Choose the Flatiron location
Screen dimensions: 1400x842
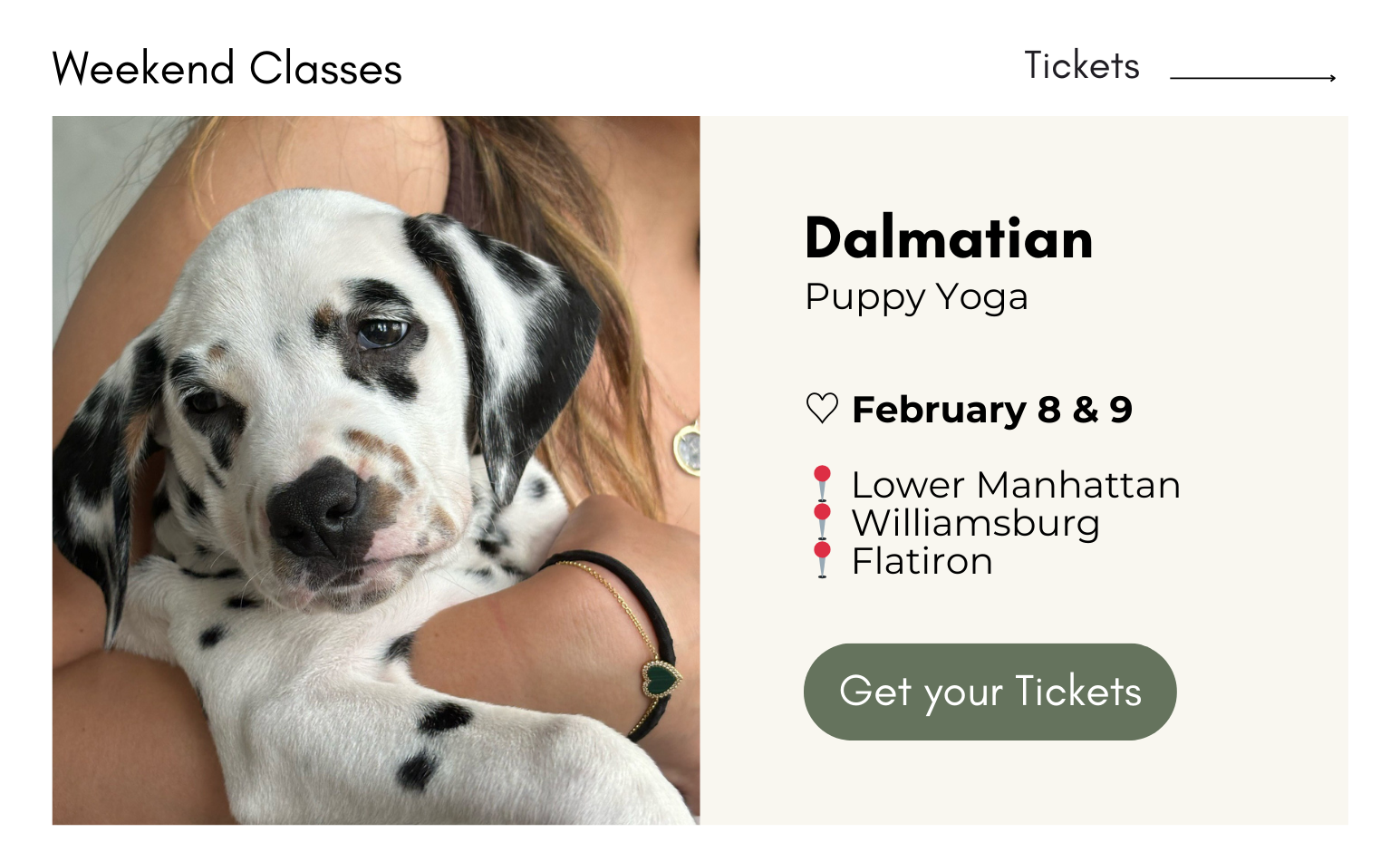(922, 562)
